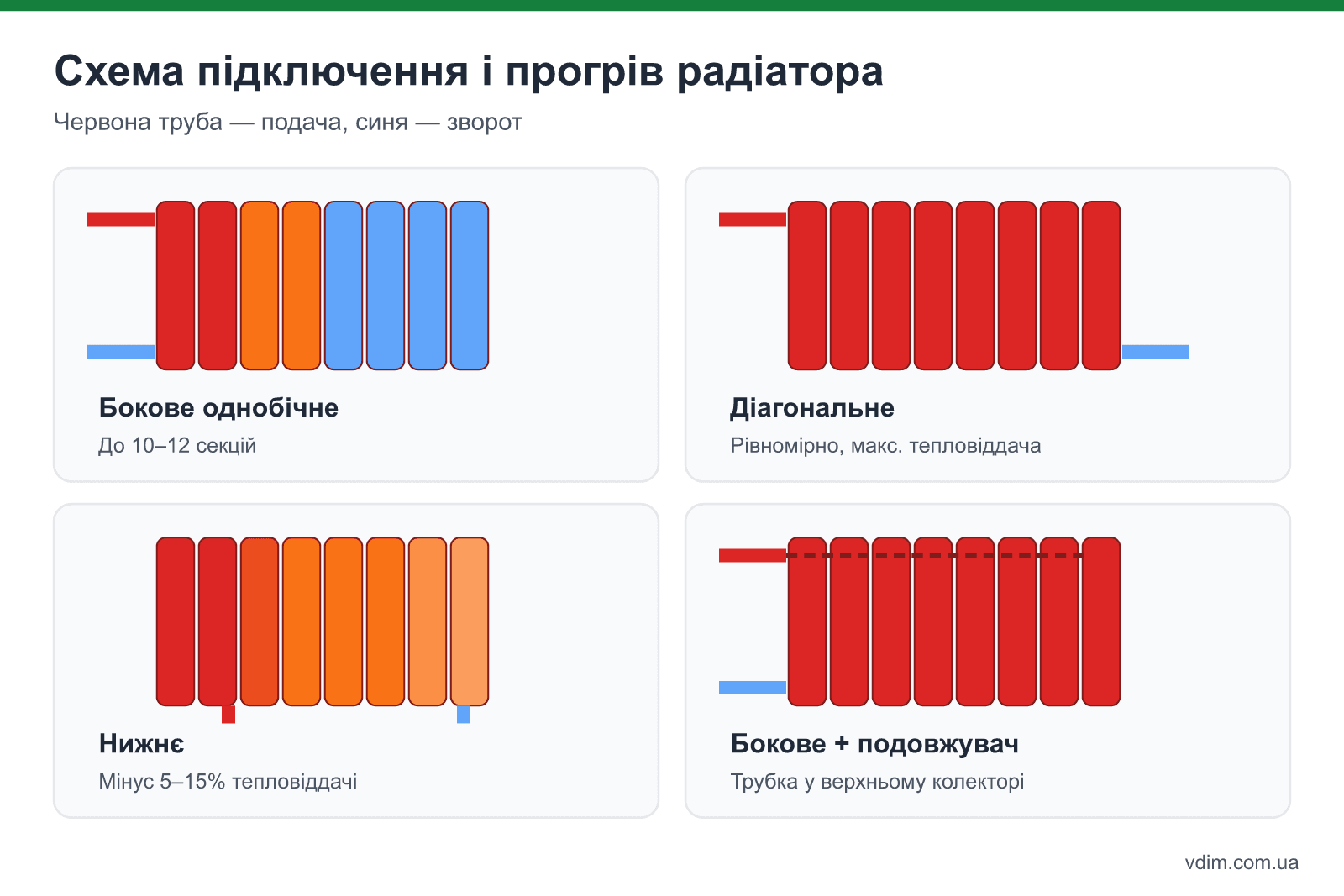Click the caption "До 10–12 секцій"
Viewport: 1344px width, 896px height.
coord(177,445)
